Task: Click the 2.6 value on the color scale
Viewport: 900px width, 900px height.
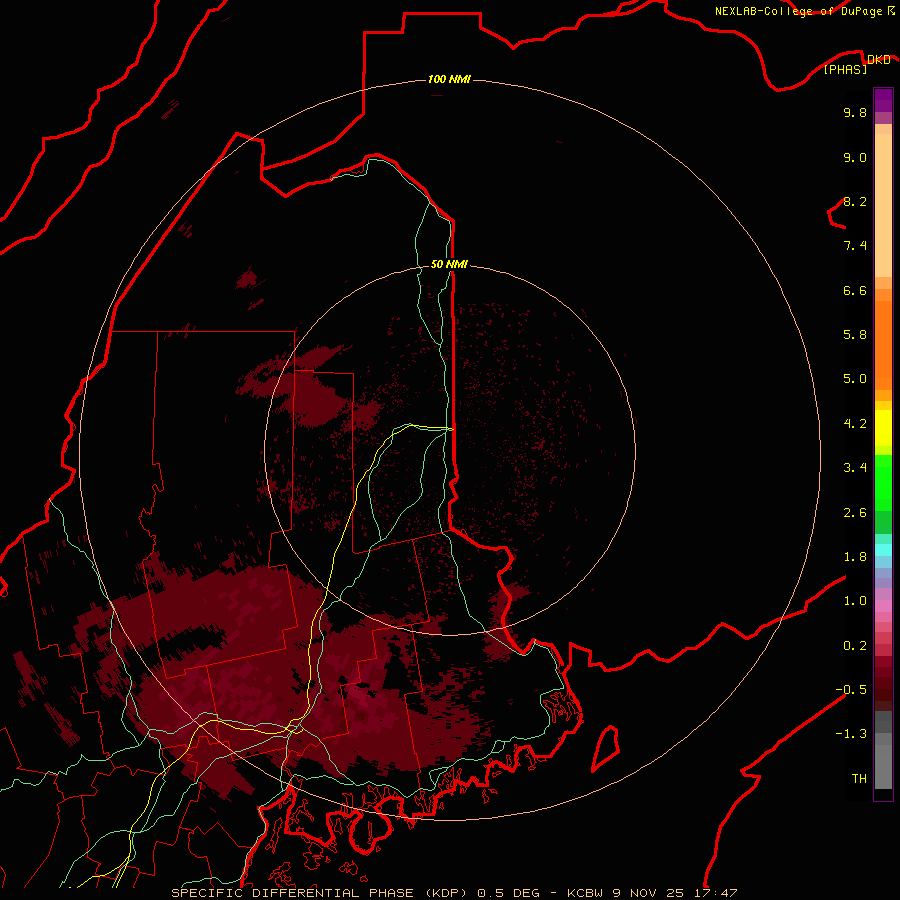Action: [855, 512]
